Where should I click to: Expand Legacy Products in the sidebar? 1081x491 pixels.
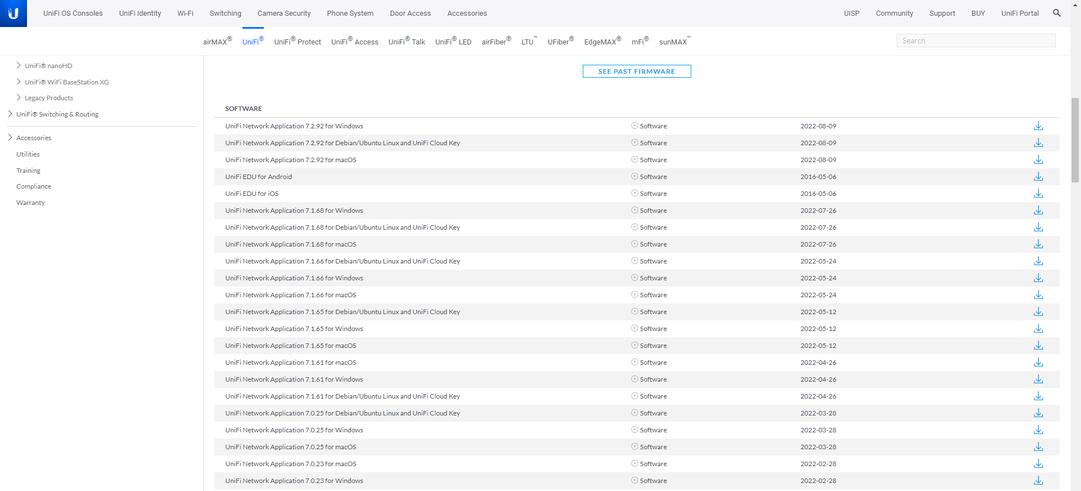pos(18,98)
